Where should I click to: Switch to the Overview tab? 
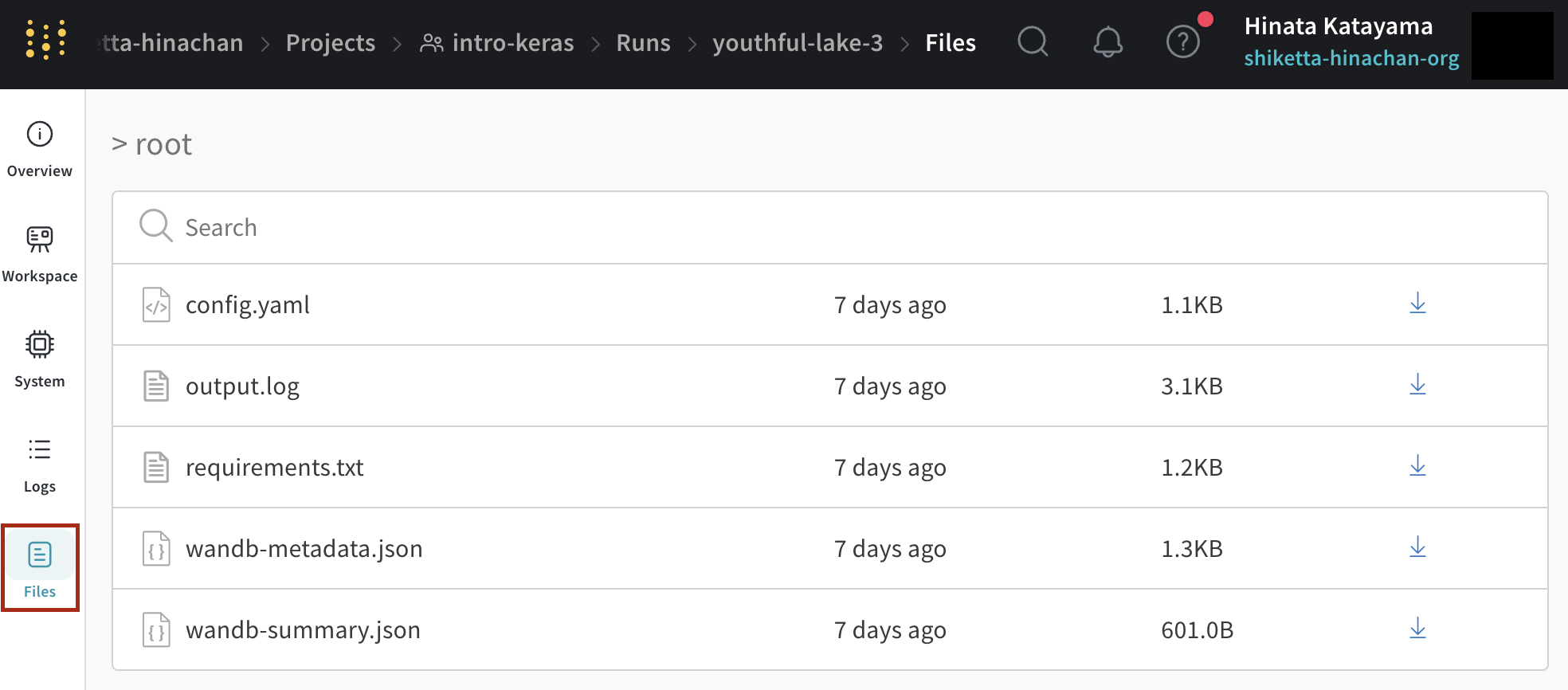[40, 149]
